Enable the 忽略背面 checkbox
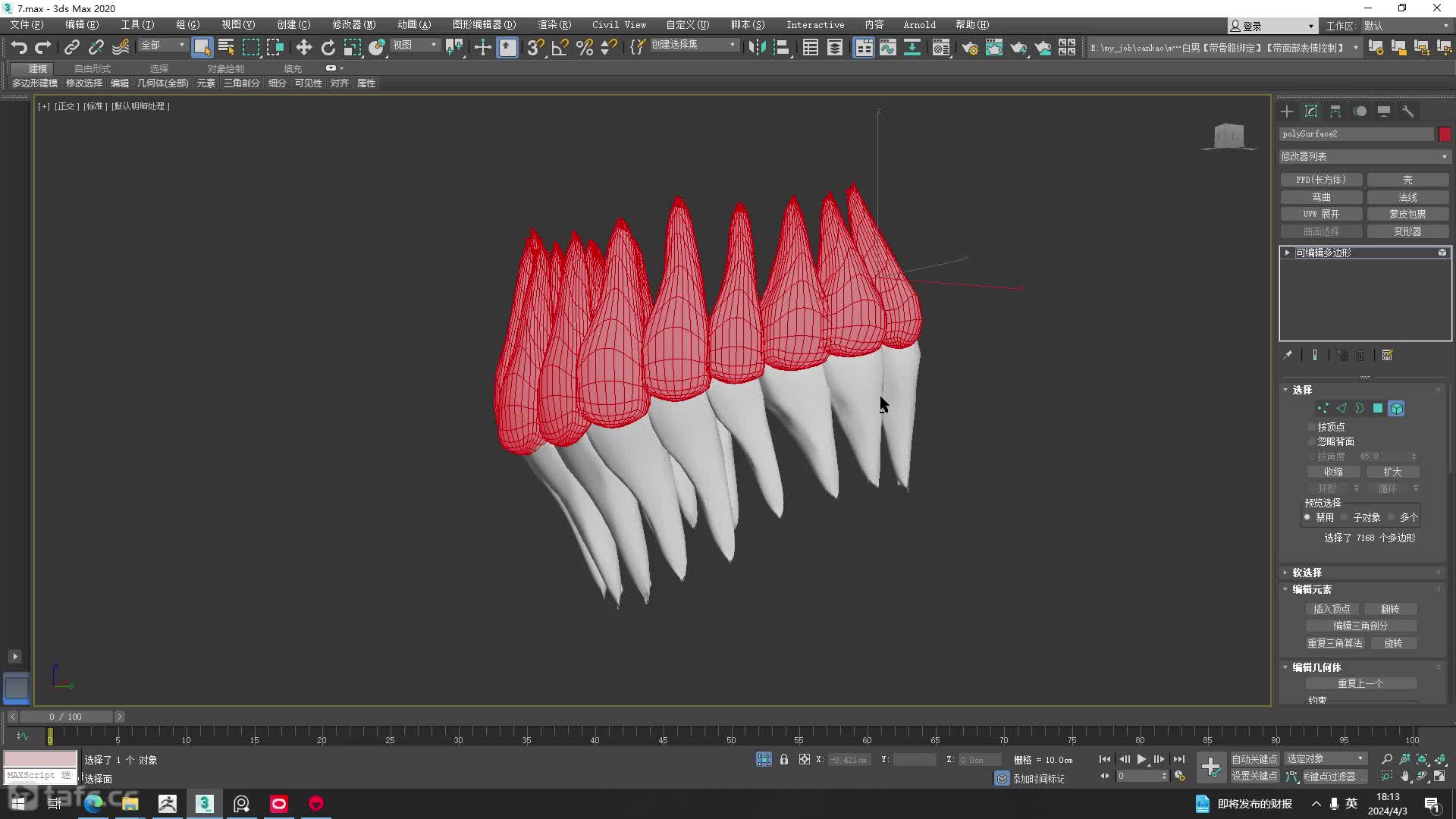The image size is (1456, 819). coord(1312,441)
